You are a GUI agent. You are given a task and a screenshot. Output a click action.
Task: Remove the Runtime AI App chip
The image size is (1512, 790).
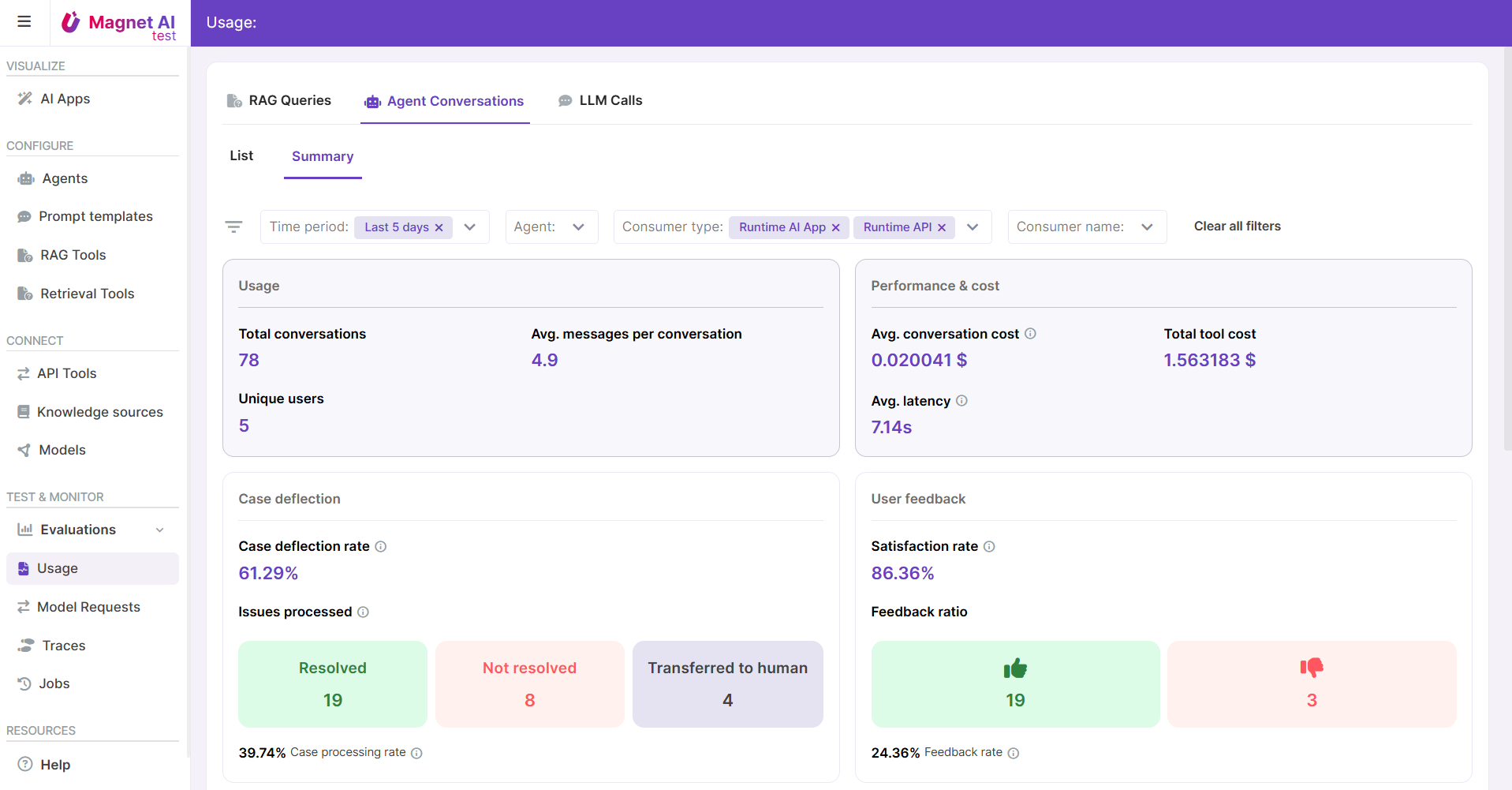(x=836, y=227)
